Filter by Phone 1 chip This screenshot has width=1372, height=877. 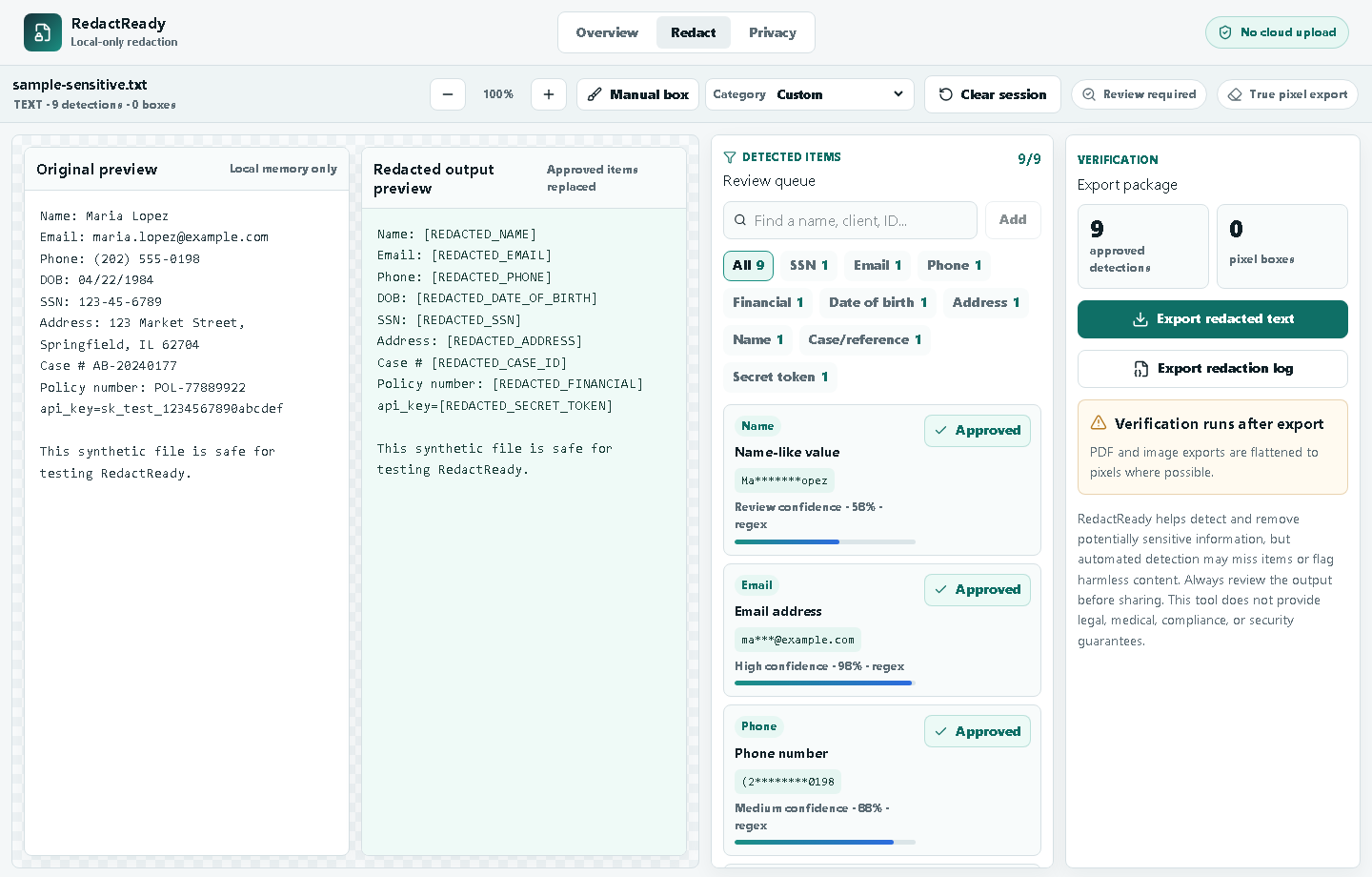[954, 266]
